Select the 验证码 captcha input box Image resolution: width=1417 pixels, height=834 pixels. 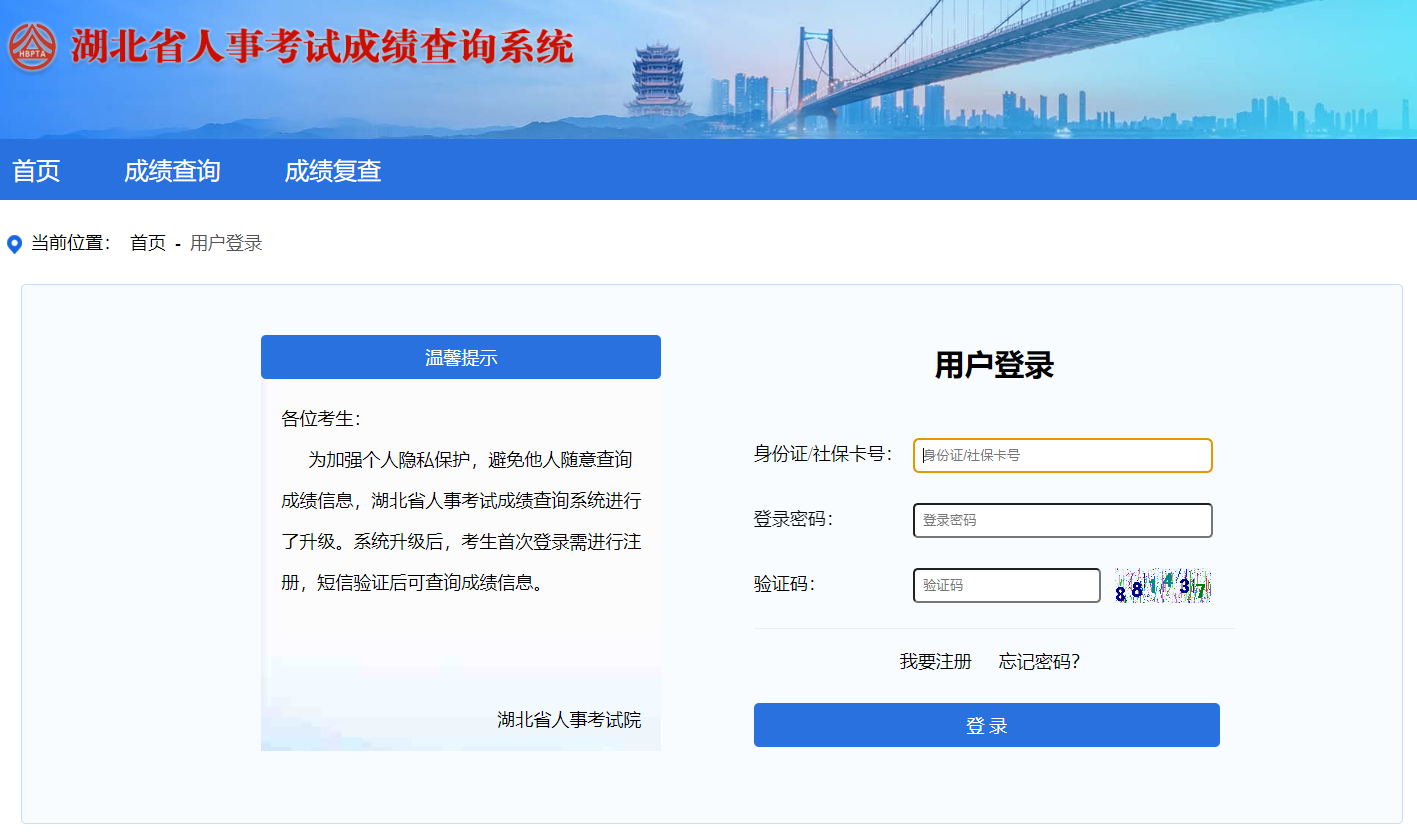click(x=1006, y=585)
